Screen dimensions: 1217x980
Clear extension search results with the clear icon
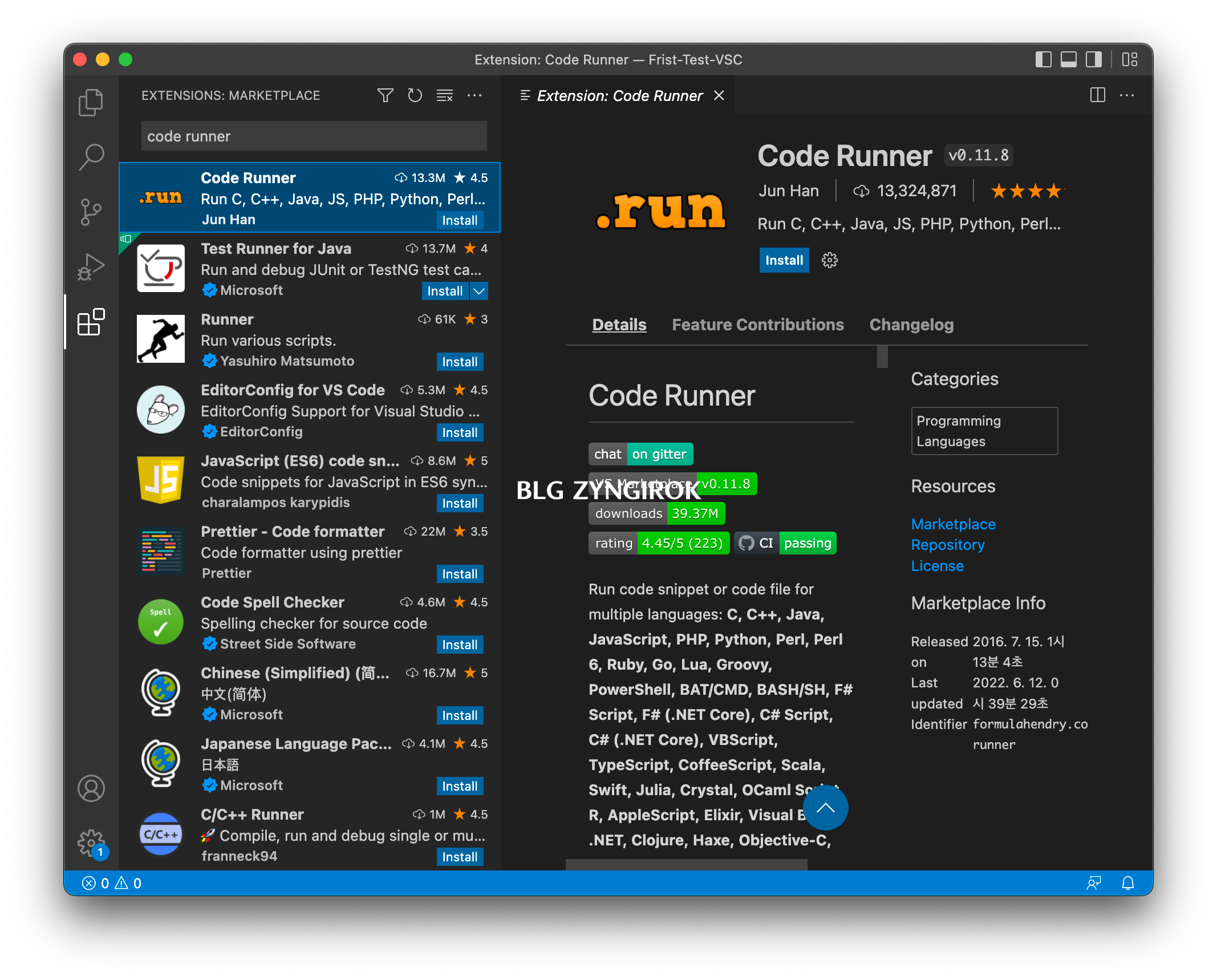pyautogui.click(x=444, y=95)
